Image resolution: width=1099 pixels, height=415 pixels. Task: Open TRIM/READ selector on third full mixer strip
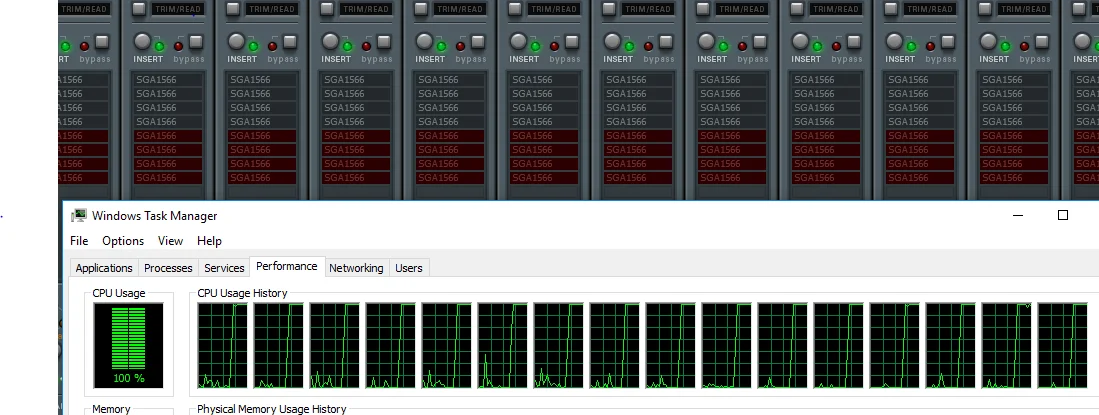point(367,9)
